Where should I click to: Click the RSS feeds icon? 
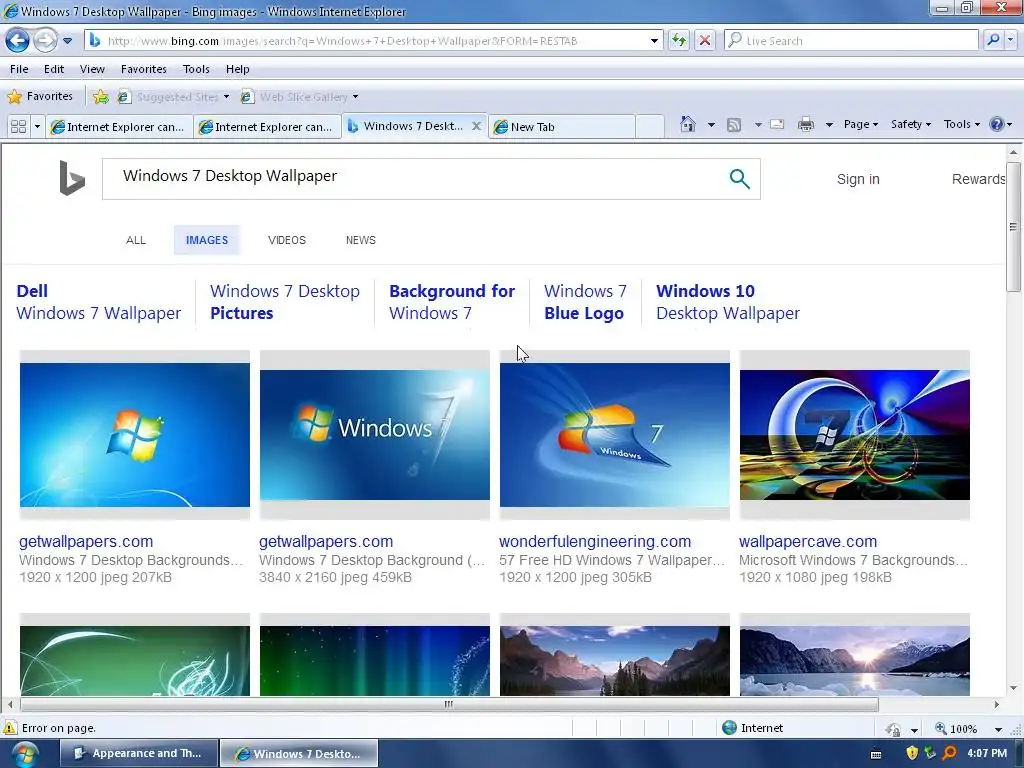[734, 124]
